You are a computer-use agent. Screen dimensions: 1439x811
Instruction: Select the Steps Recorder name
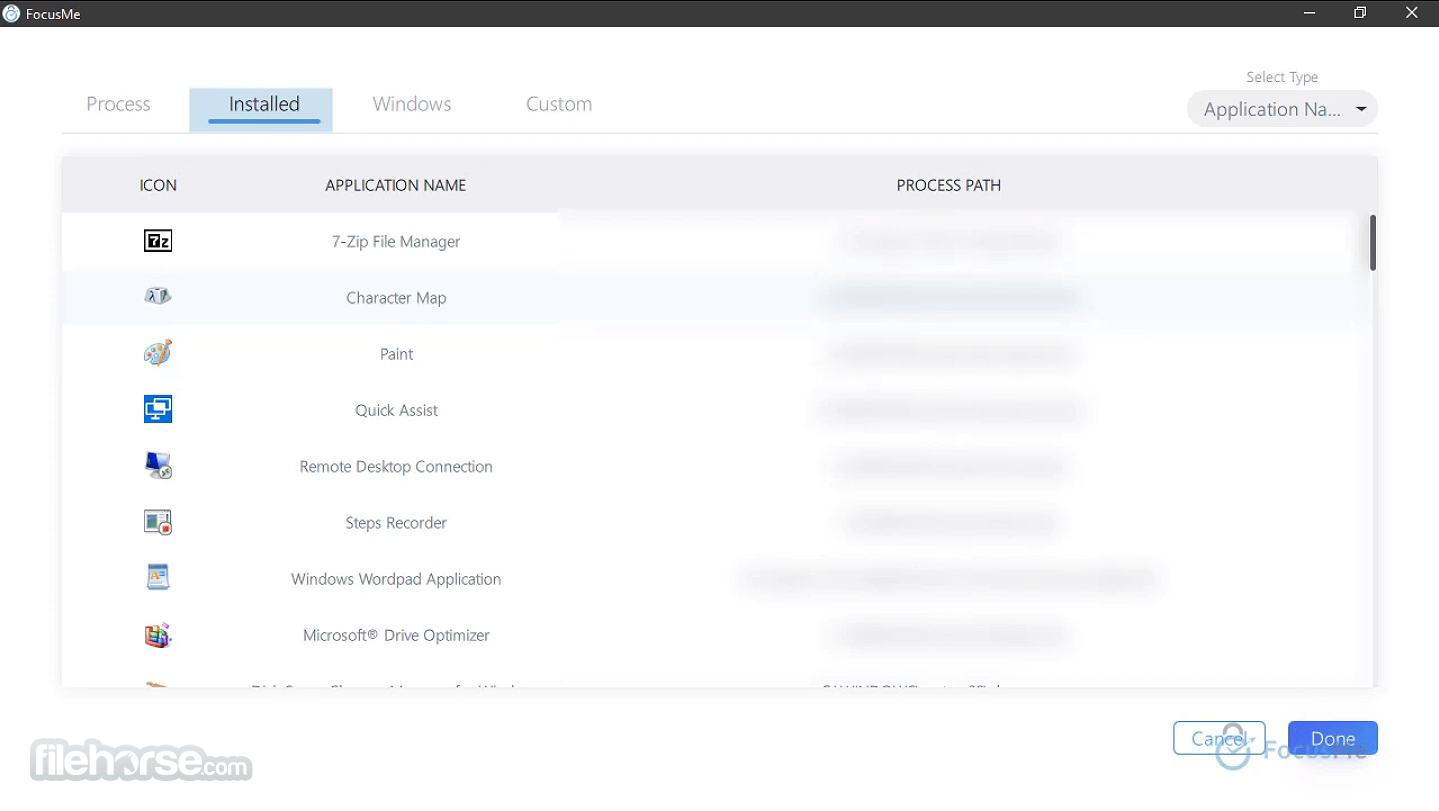pyautogui.click(x=396, y=522)
